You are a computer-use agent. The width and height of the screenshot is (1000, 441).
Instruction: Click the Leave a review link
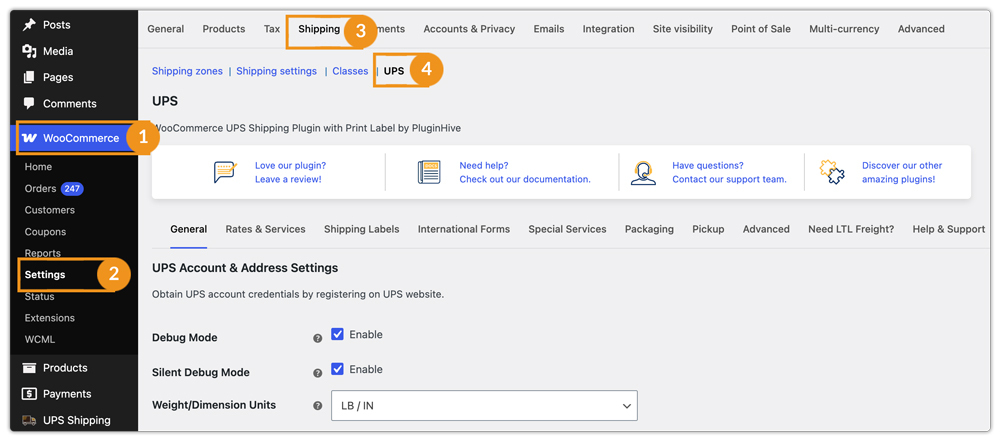(x=288, y=179)
